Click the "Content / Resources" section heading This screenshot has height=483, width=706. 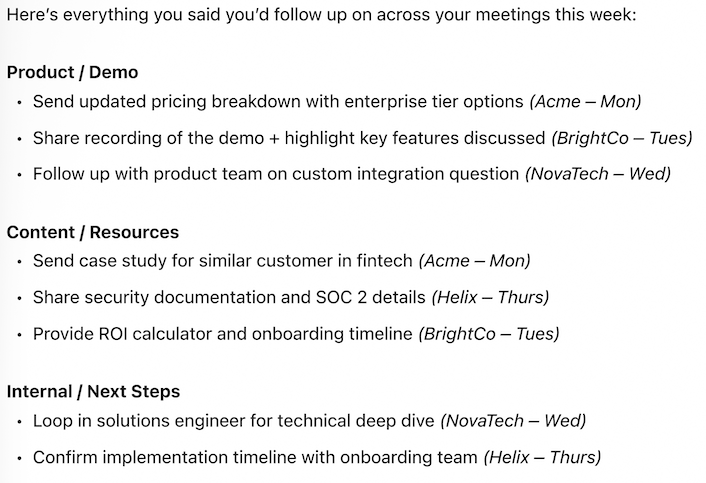(93, 232)
